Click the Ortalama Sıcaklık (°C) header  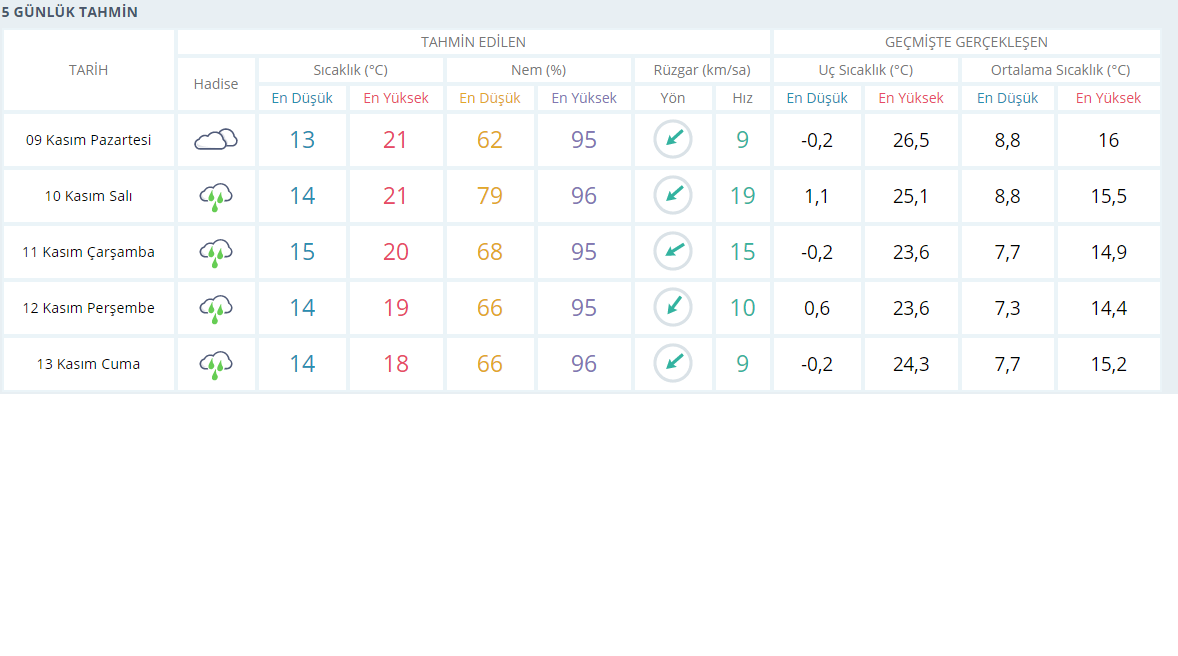1060,70
